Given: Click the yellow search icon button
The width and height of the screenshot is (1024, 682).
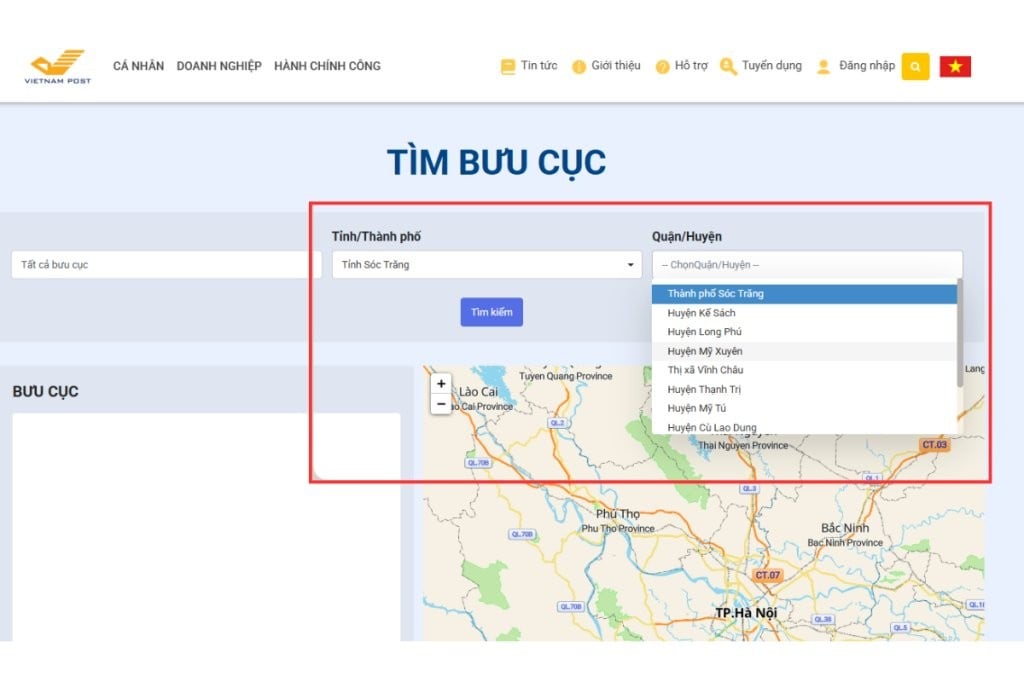Looking at the screenshot, I should [x=915, y=66].
